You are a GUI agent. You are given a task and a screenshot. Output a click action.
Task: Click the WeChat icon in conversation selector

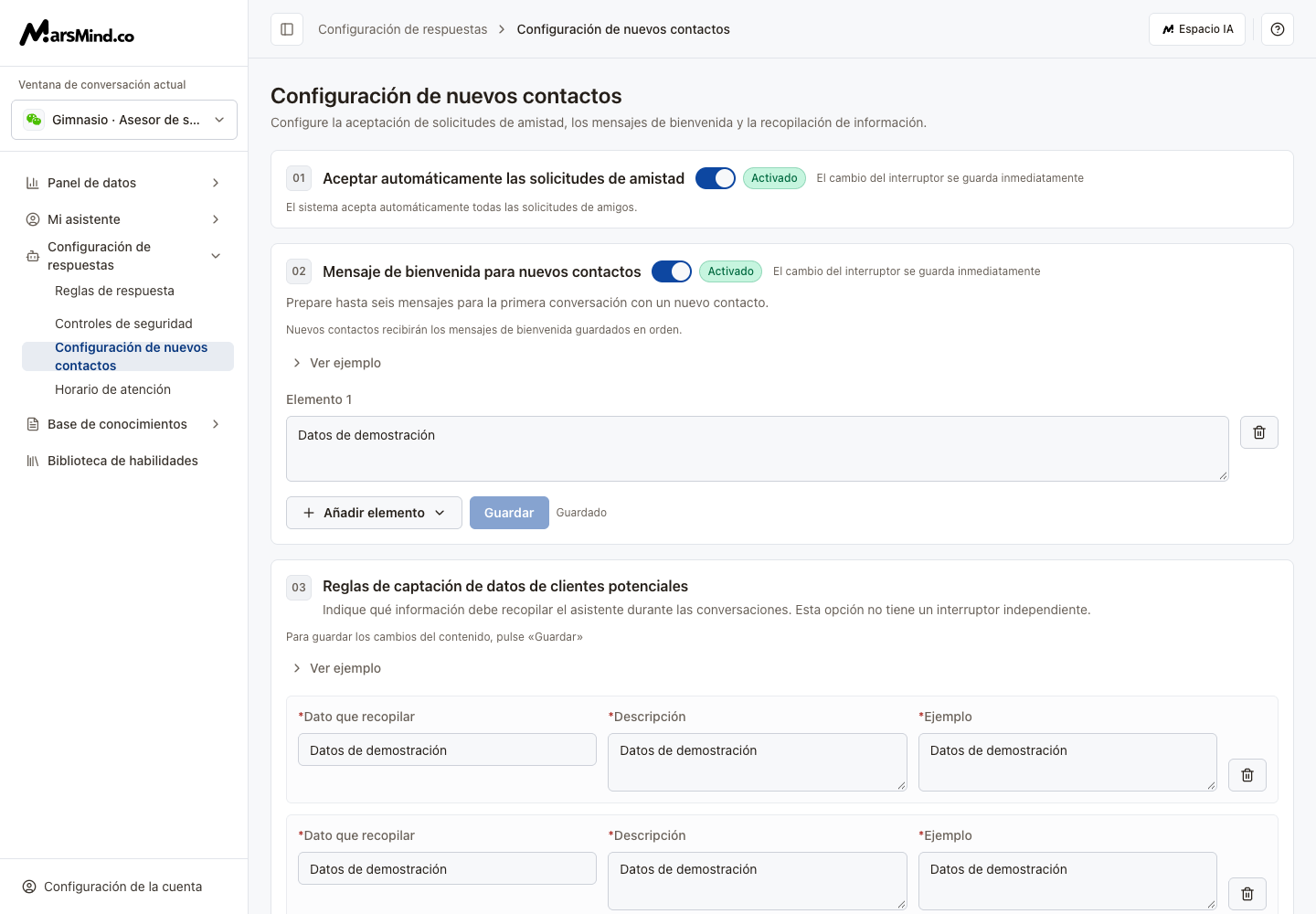[34, 120]
